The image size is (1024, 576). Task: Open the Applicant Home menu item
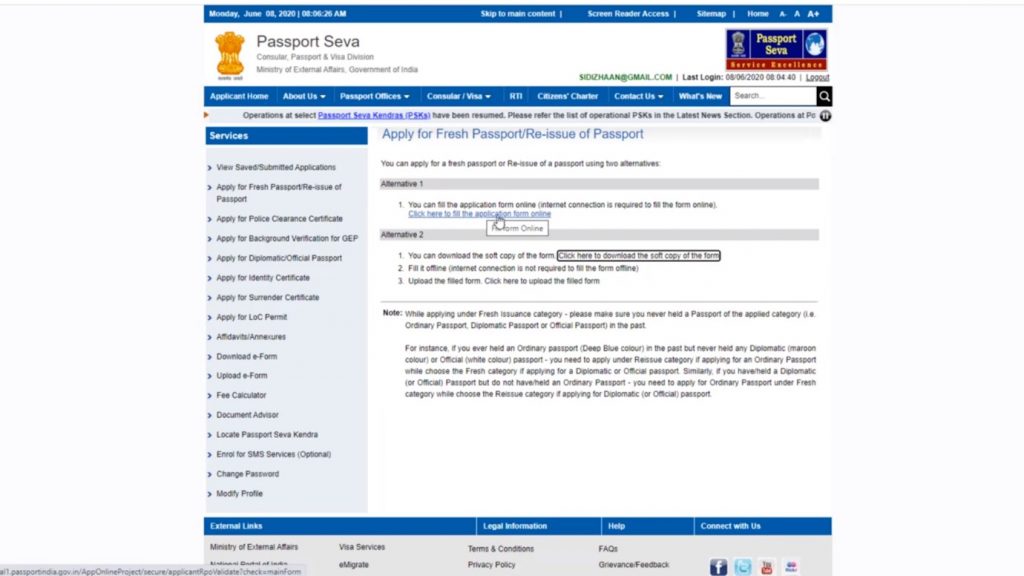point(239,96)
